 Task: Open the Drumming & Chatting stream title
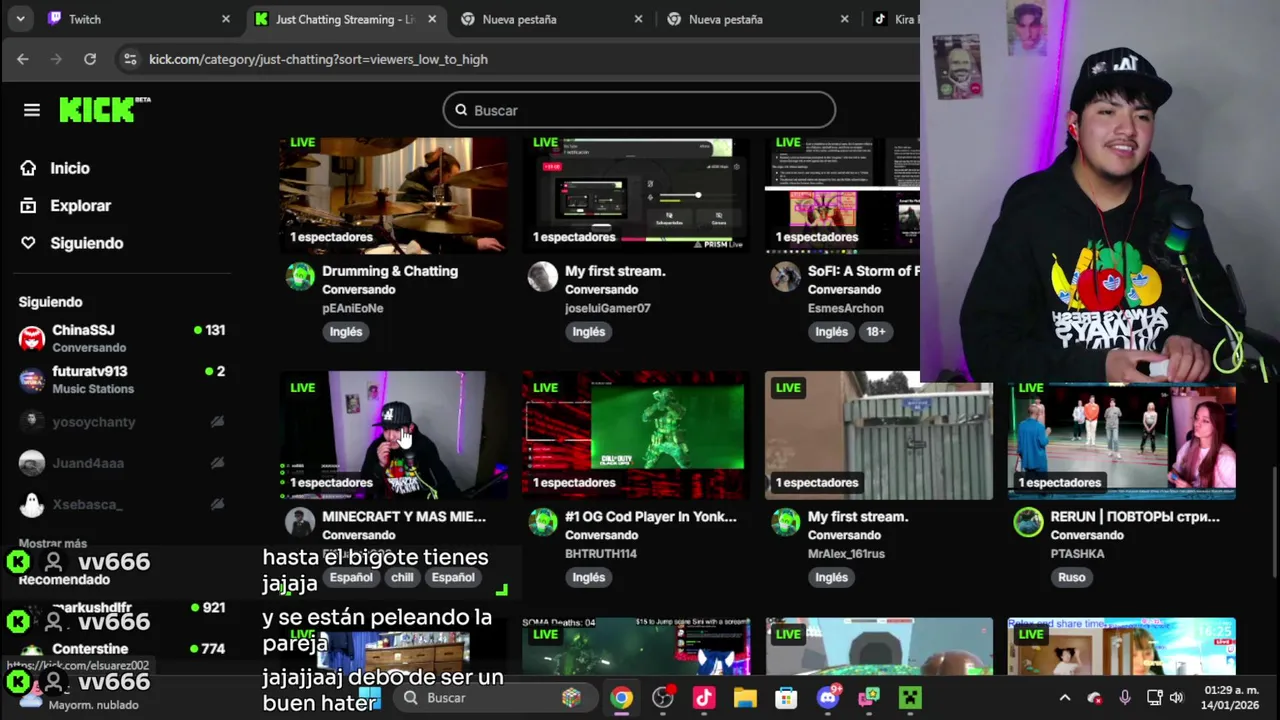pos(390,271)
